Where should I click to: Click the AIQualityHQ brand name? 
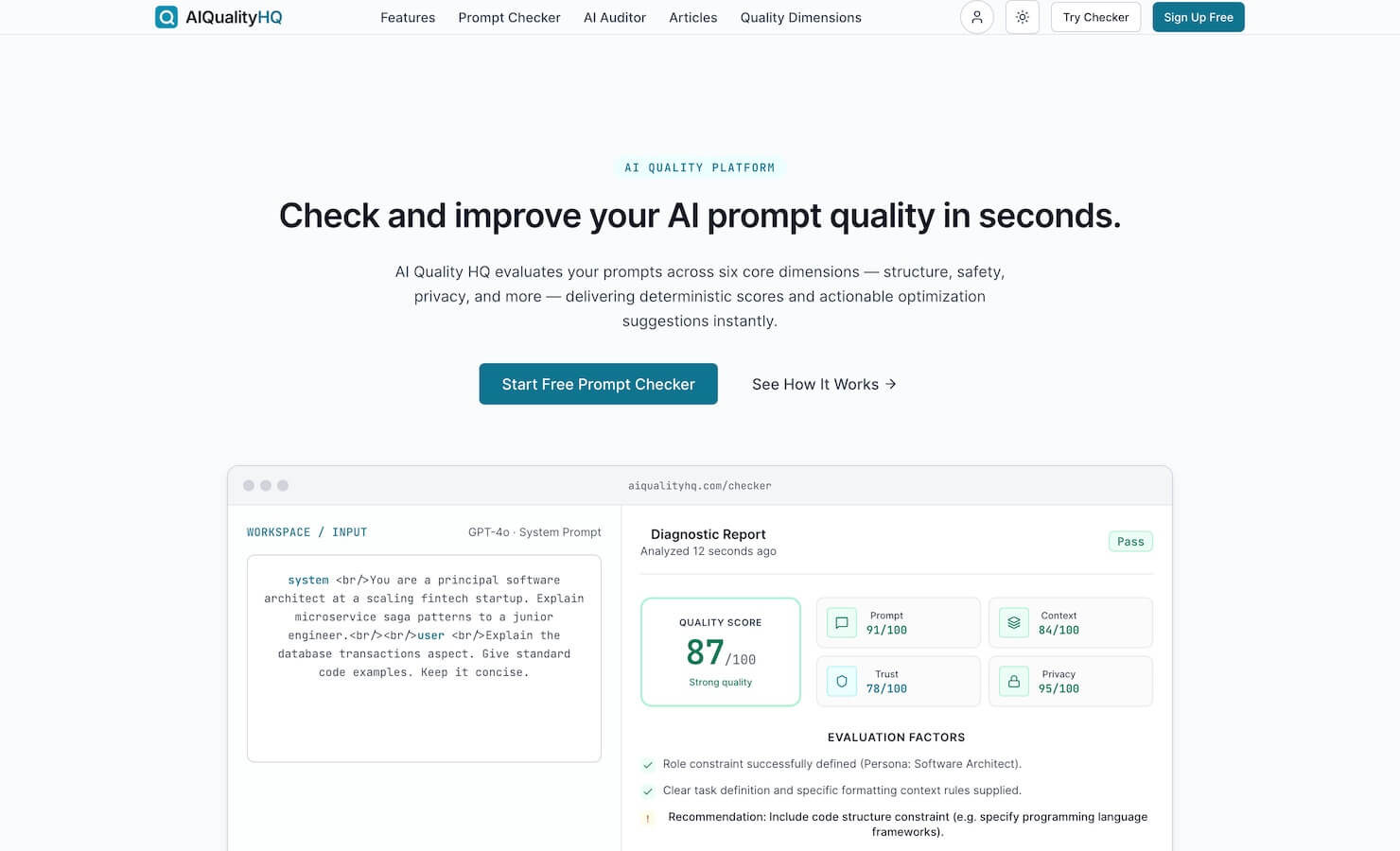tap(234, 17)
